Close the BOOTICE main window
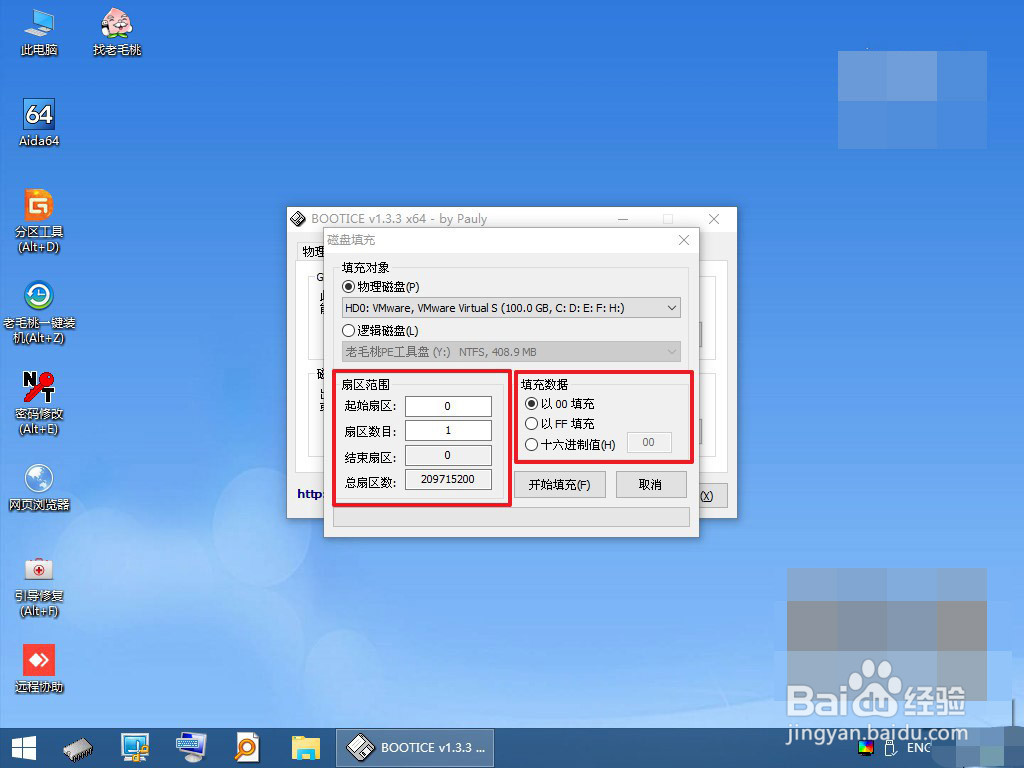This screenshot has height=768, width=1024. pyautogui.click(x=714, y=219)
